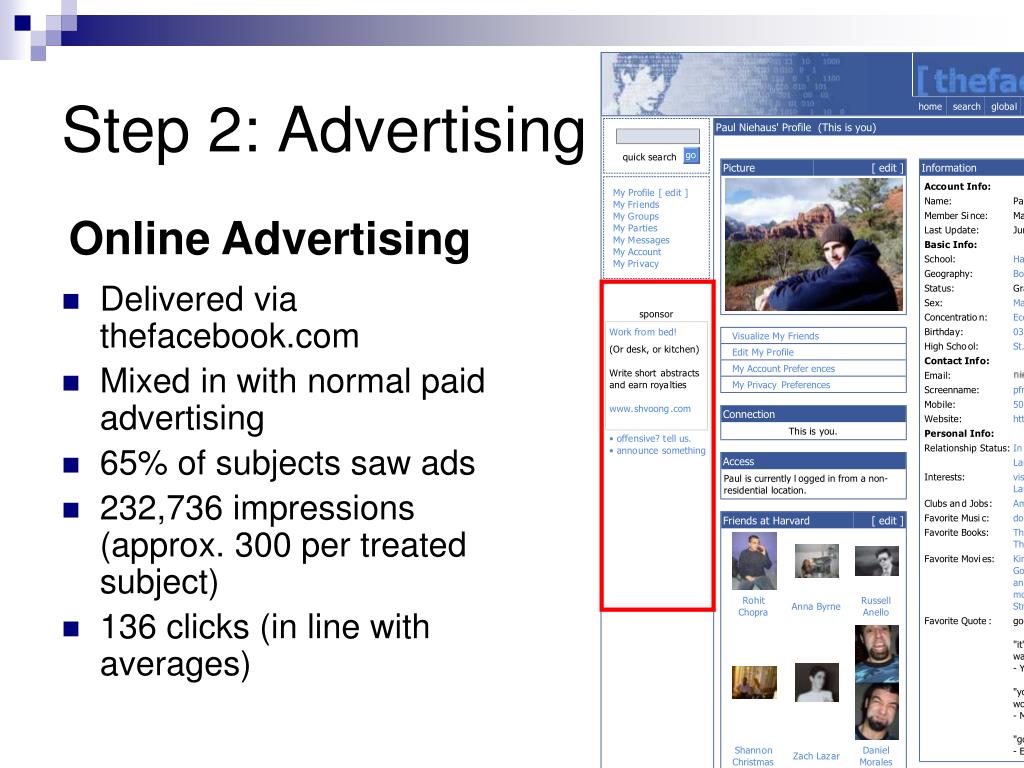Open My Friends sidebar link

tap(635, 204)
